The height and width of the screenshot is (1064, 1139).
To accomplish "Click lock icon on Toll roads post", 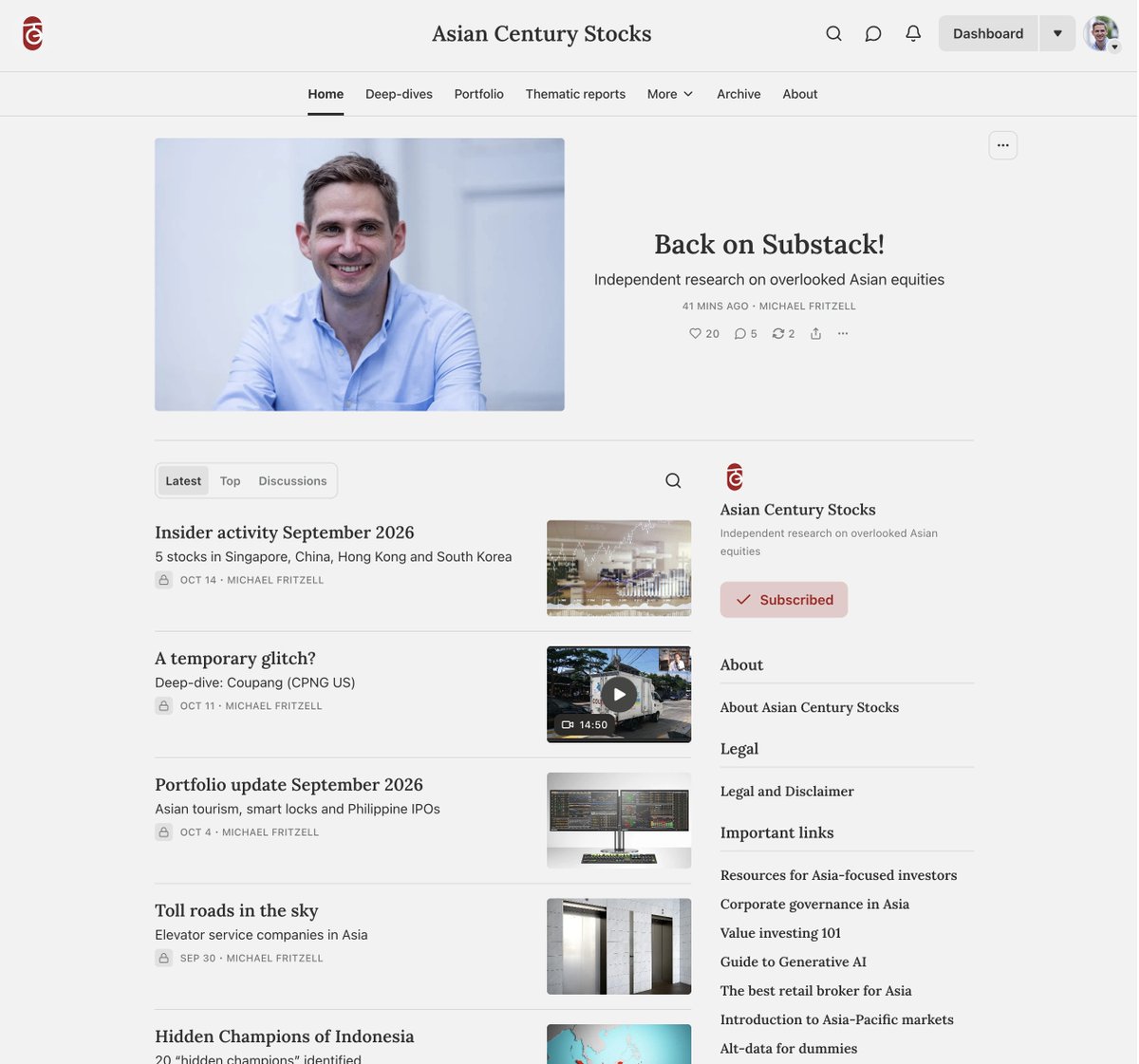I will coord(163,959).
